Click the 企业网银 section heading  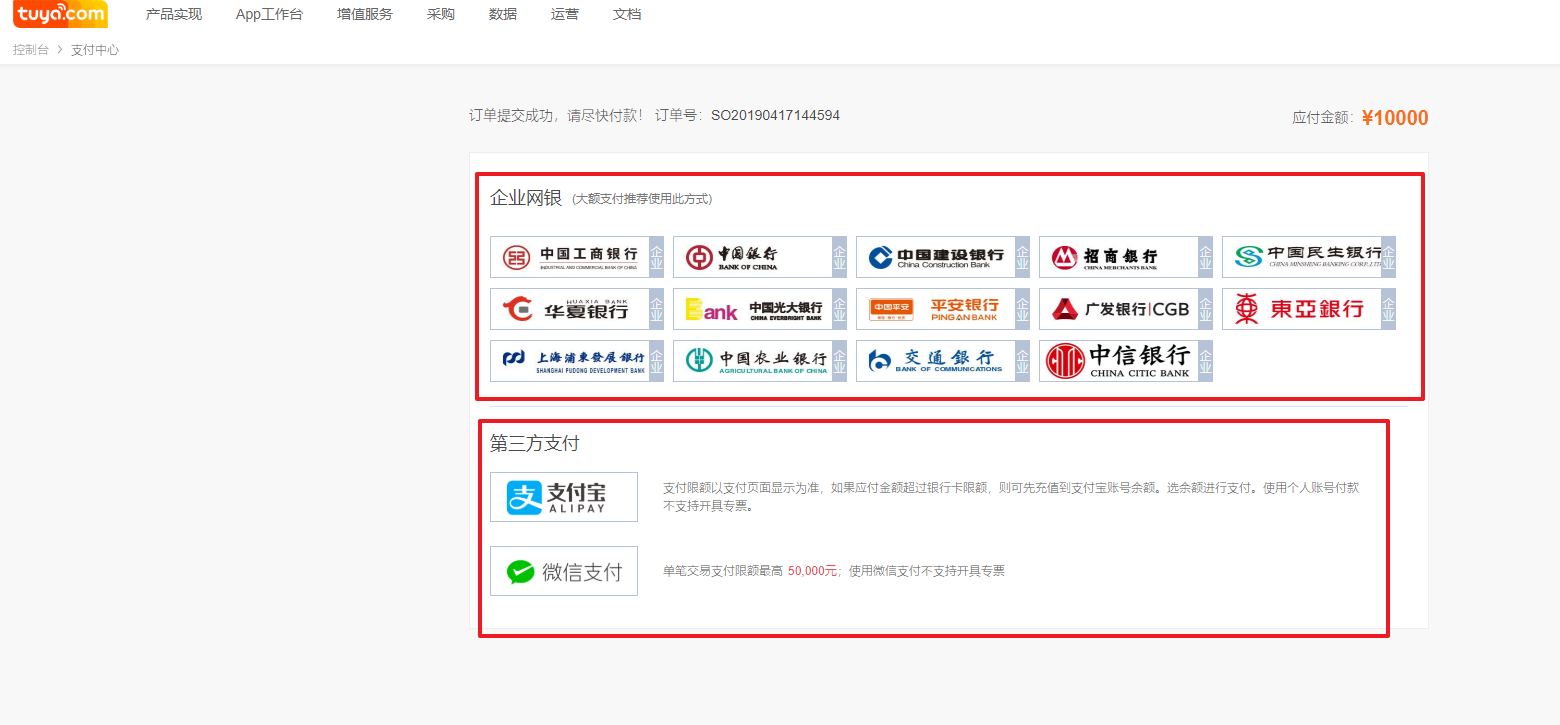(x=526, y=198)
